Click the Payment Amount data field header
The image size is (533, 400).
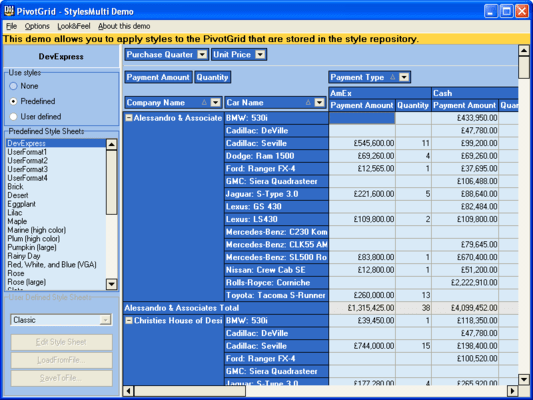(x=158, y=77)
